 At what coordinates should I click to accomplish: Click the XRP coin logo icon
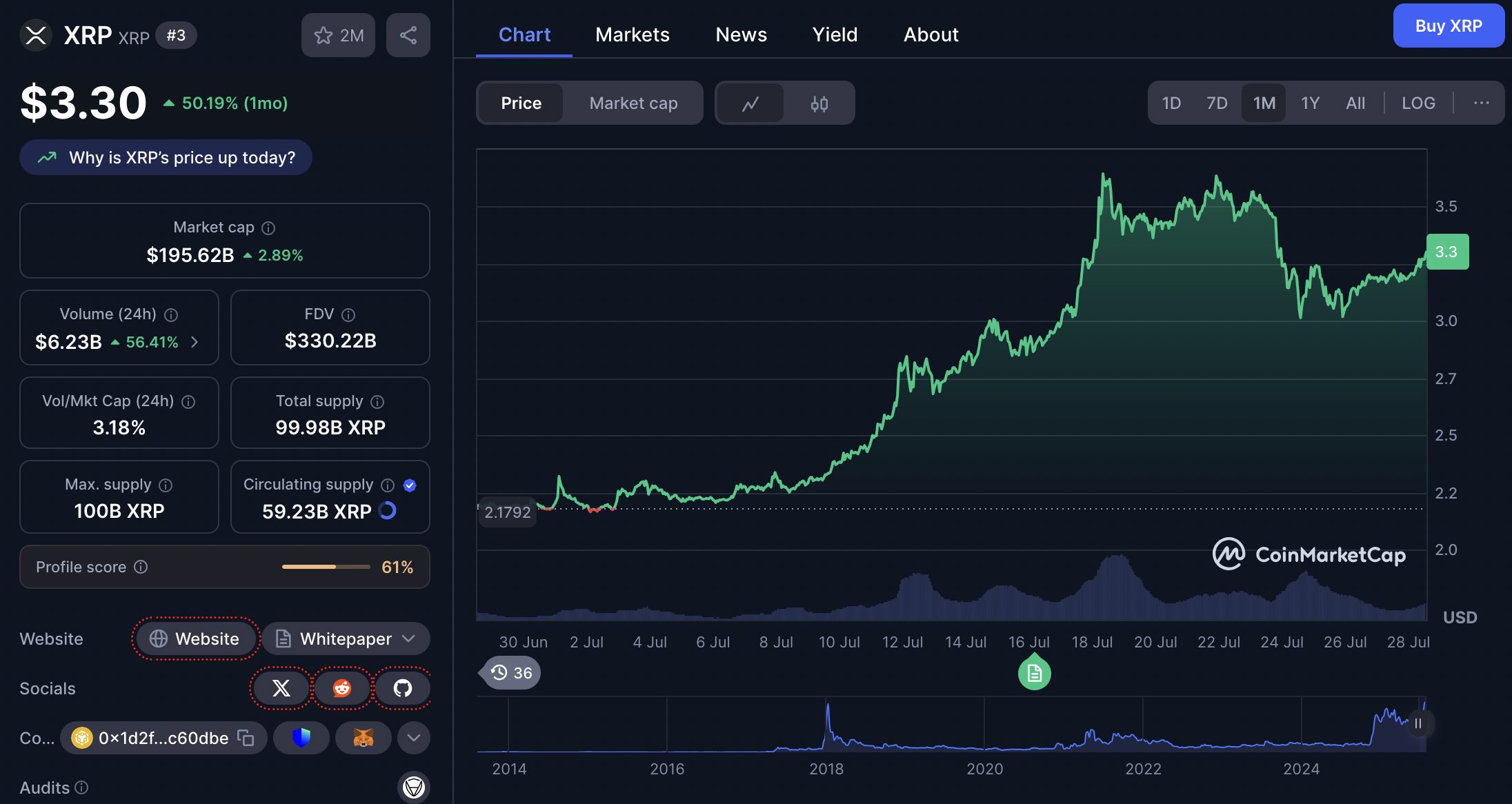tap(36, 35)
